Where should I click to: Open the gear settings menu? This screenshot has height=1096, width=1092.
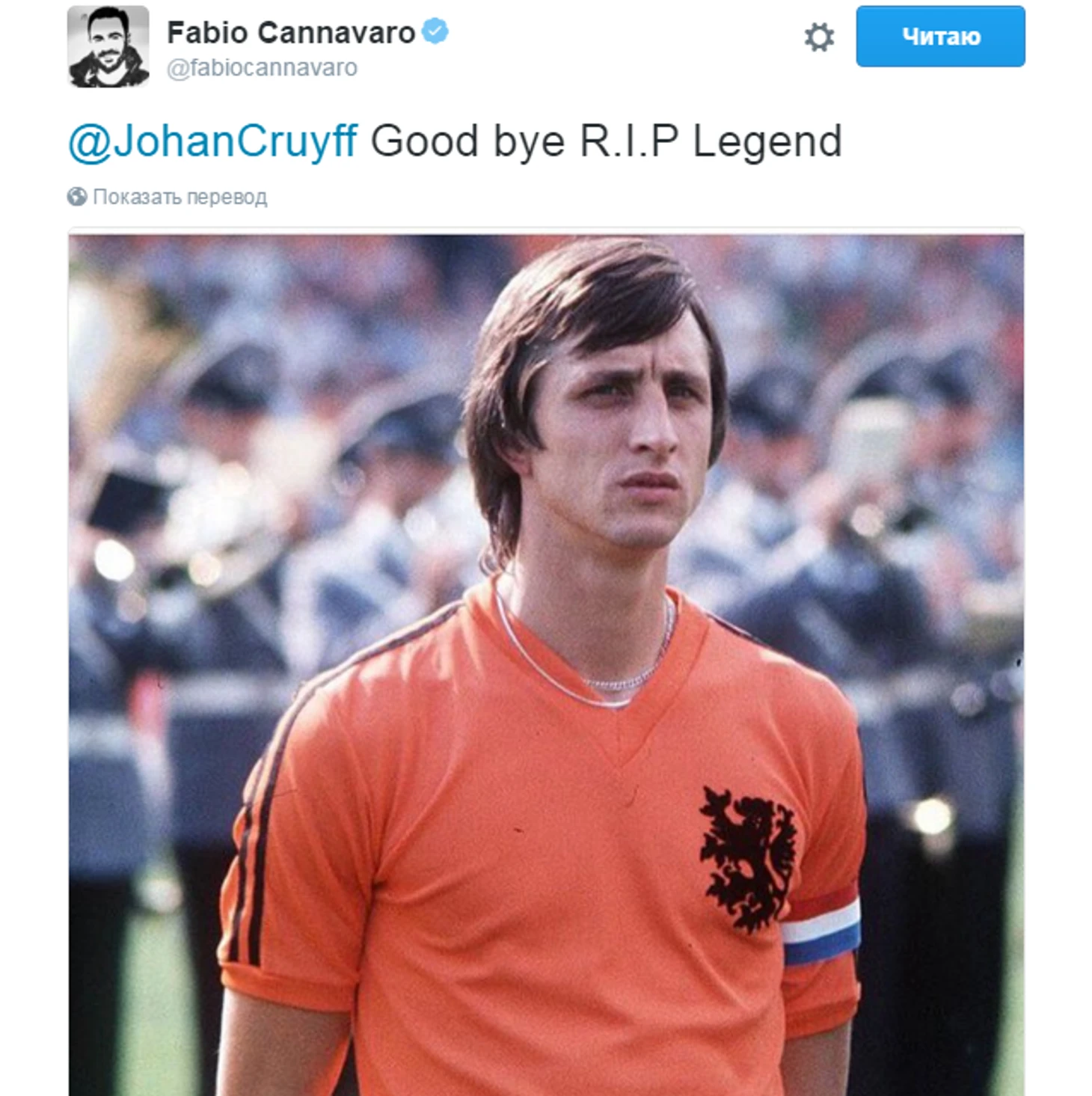point(818,37)
